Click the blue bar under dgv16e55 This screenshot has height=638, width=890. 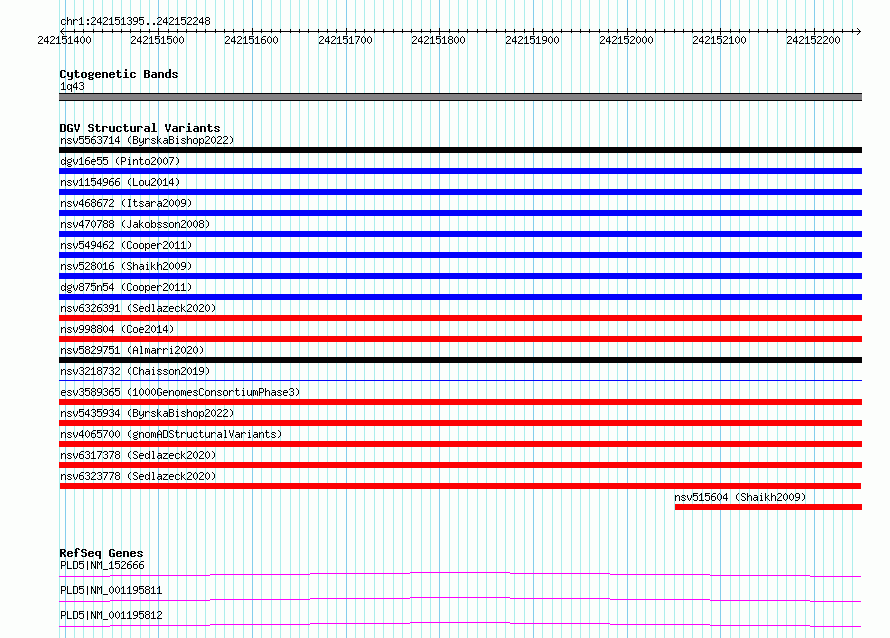(x=460, y=171)
